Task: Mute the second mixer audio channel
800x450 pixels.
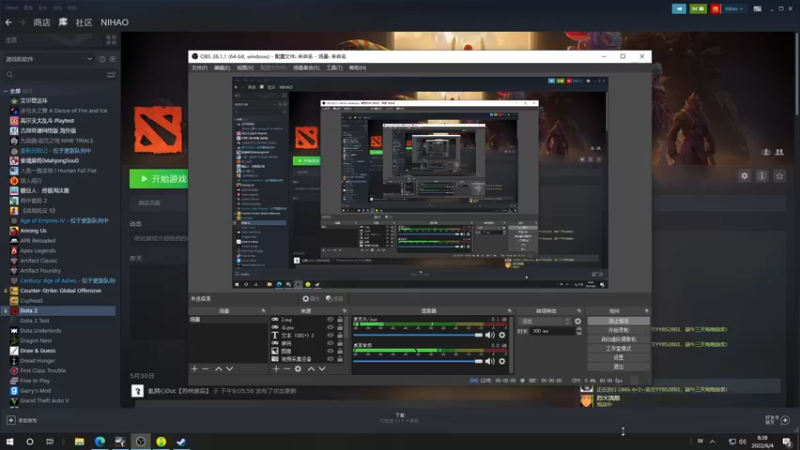Action: click(490, 361)
